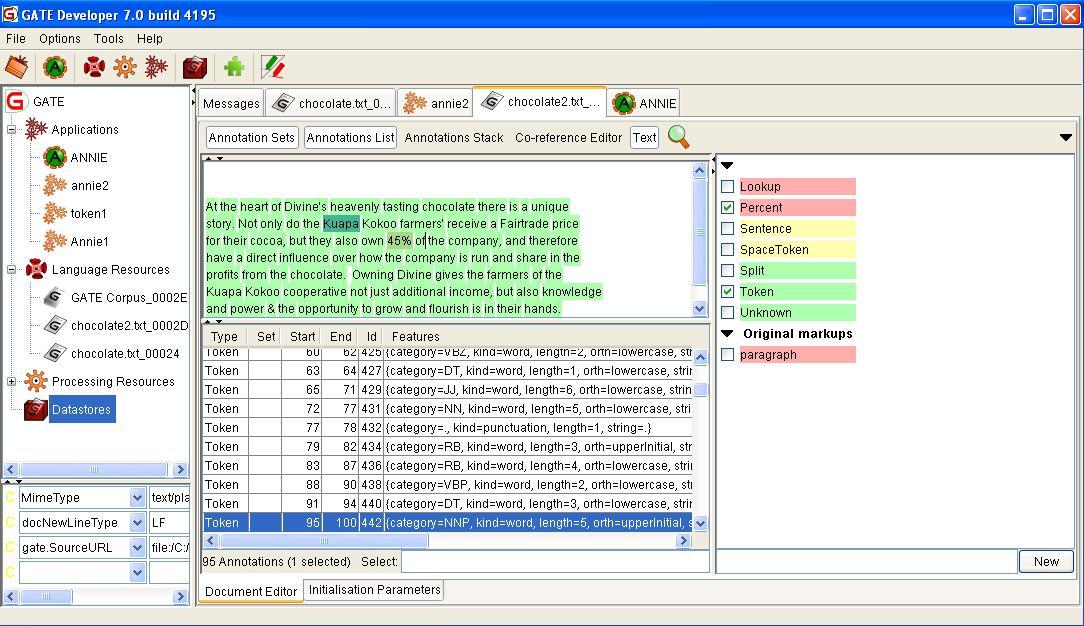
Task: Click the token1 gear icon in tree
Action: [x=55, y=214]
